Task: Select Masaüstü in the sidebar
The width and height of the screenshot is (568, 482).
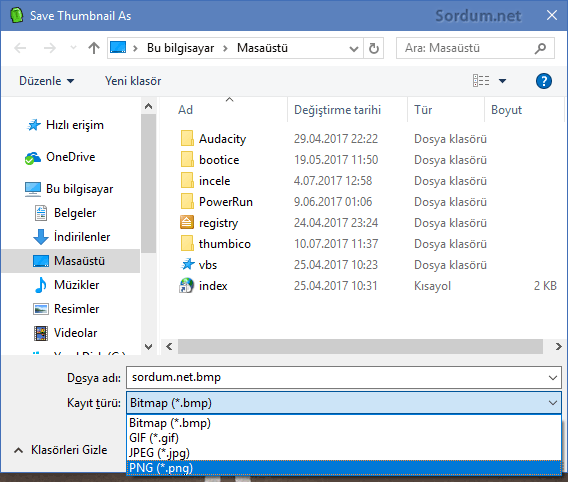Action: coord(71,261)
